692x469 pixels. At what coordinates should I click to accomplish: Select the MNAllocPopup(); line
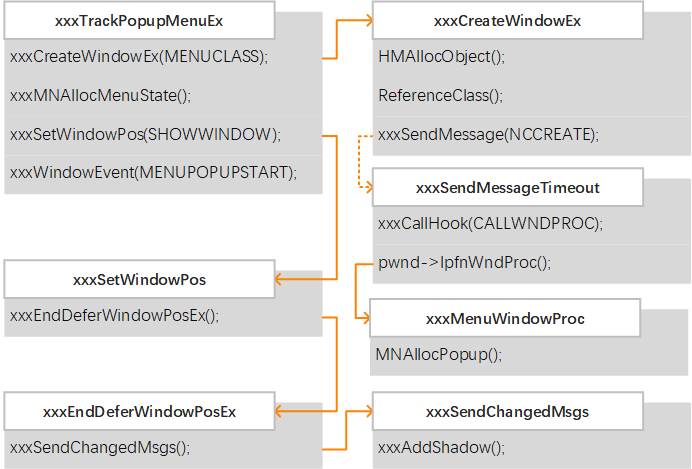point(439,354)
